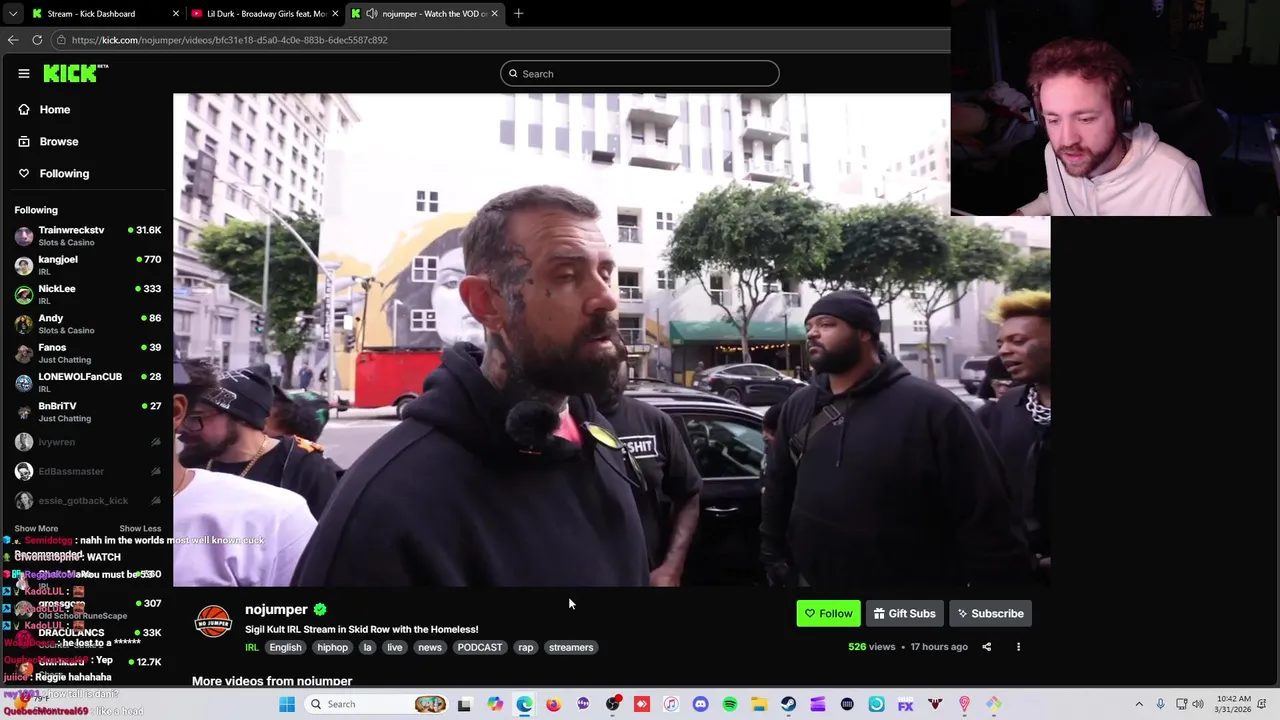1280x720 pixels.
Task: Open the nojumper channel name link
Action: point(276,609)
